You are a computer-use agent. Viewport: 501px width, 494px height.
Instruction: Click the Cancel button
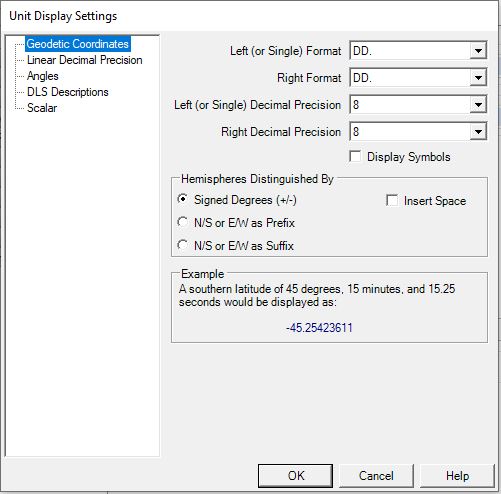[376, 476]
